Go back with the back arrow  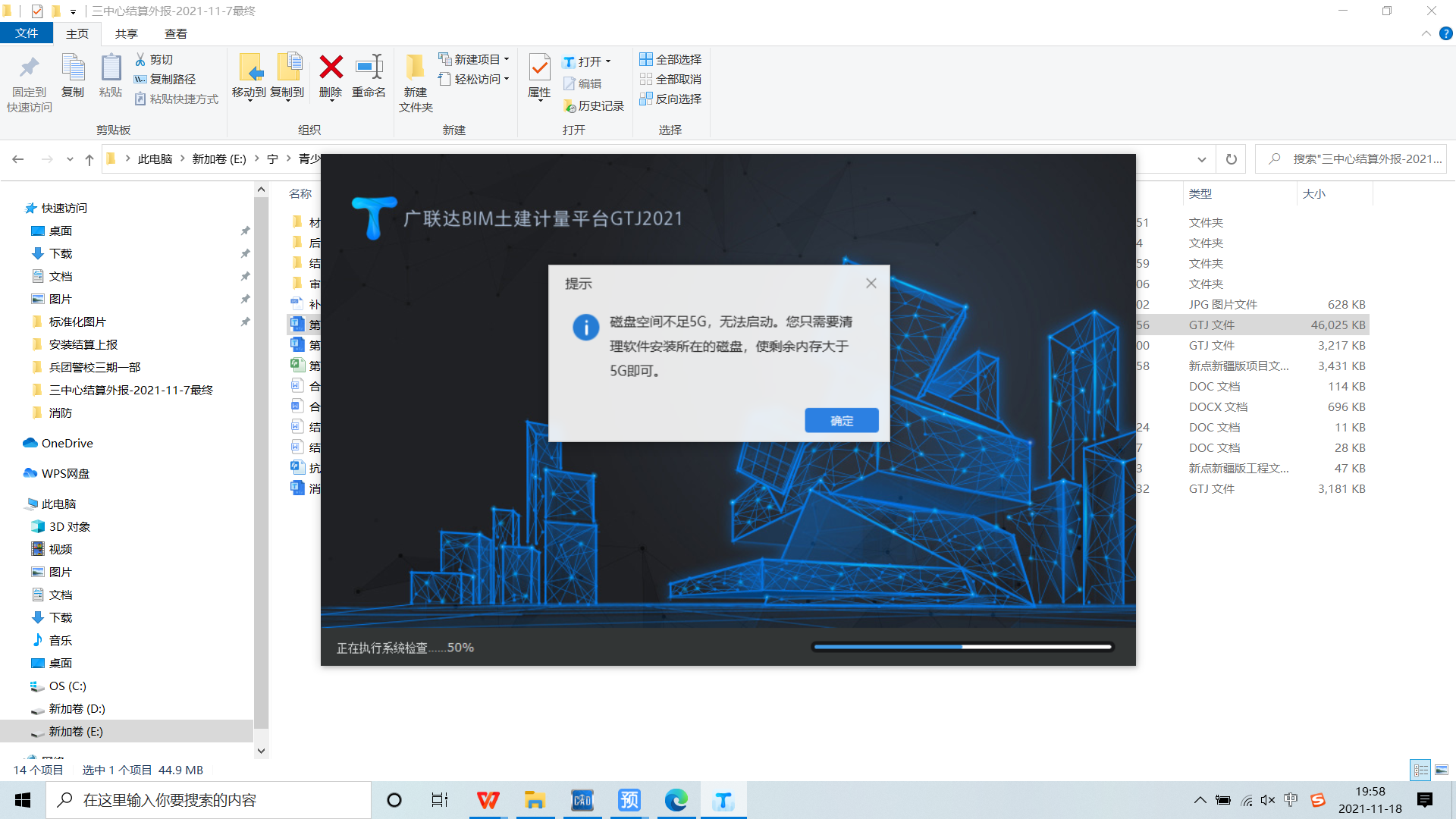[x=18, y=159]
